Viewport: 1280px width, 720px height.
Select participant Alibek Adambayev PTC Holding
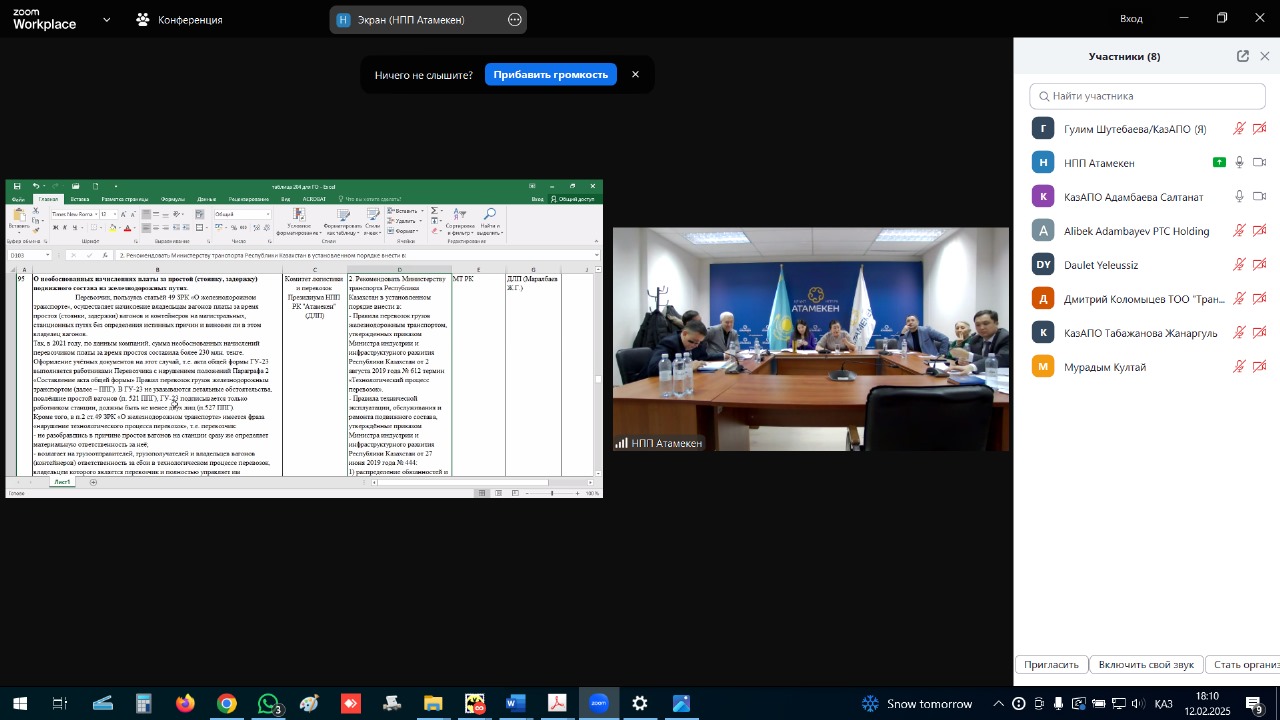(x=1147, y=231)
